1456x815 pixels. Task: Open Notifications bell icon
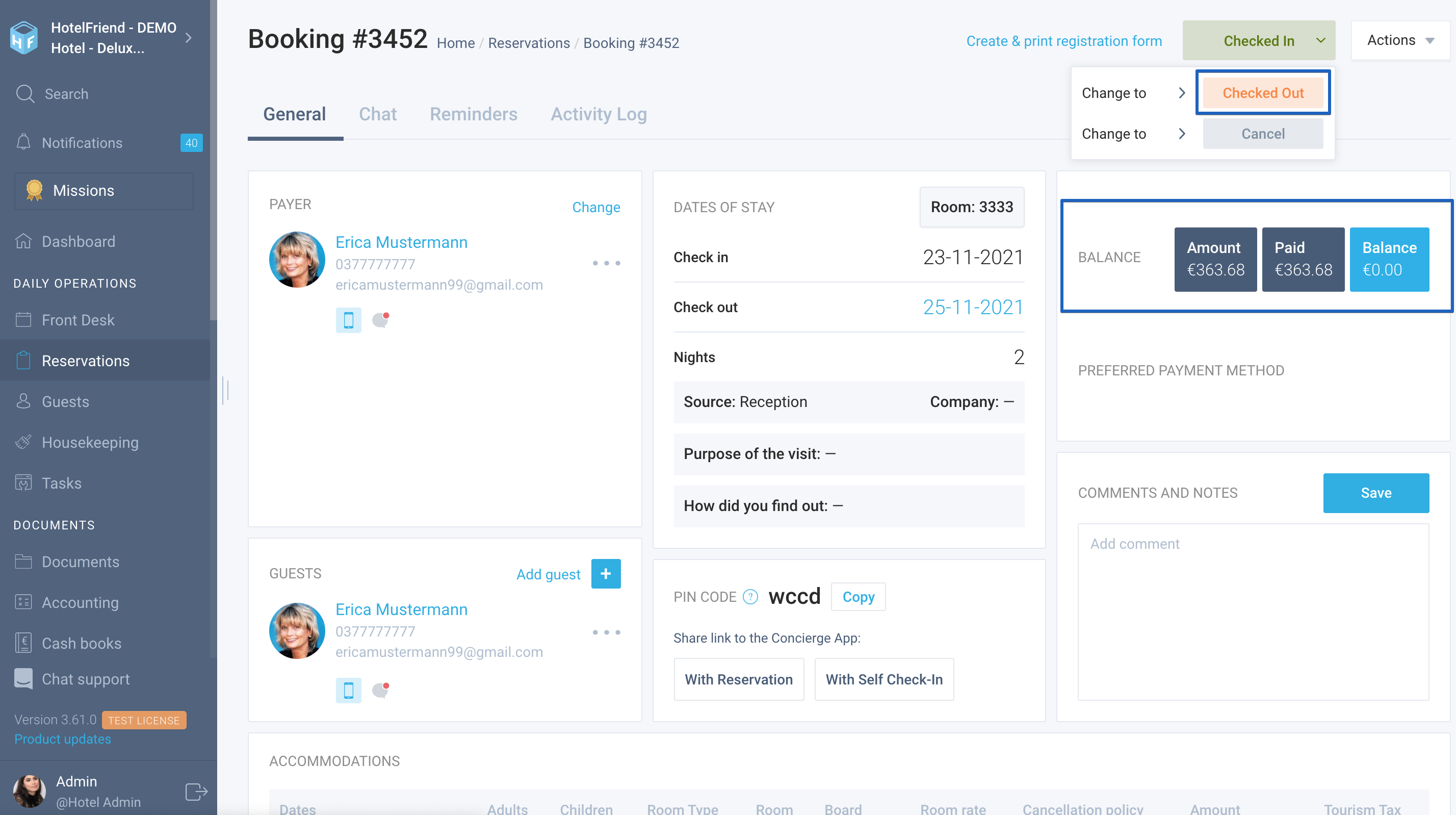click(x=23, y=142)
